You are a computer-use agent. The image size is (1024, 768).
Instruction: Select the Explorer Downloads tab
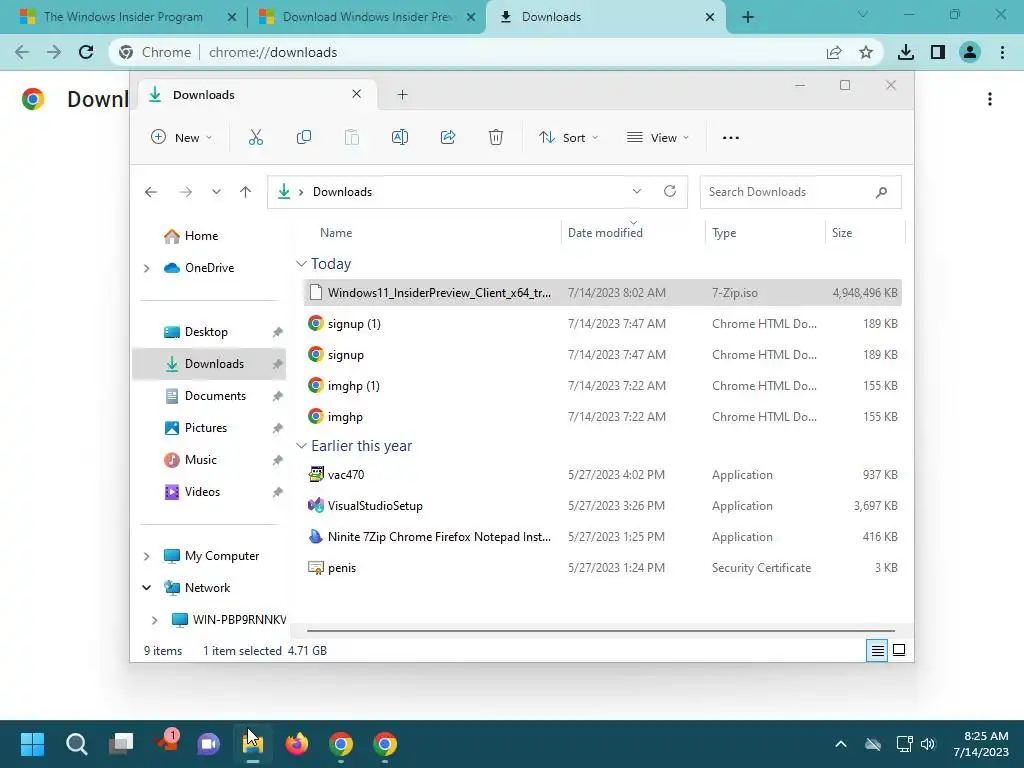pos(255,95)
